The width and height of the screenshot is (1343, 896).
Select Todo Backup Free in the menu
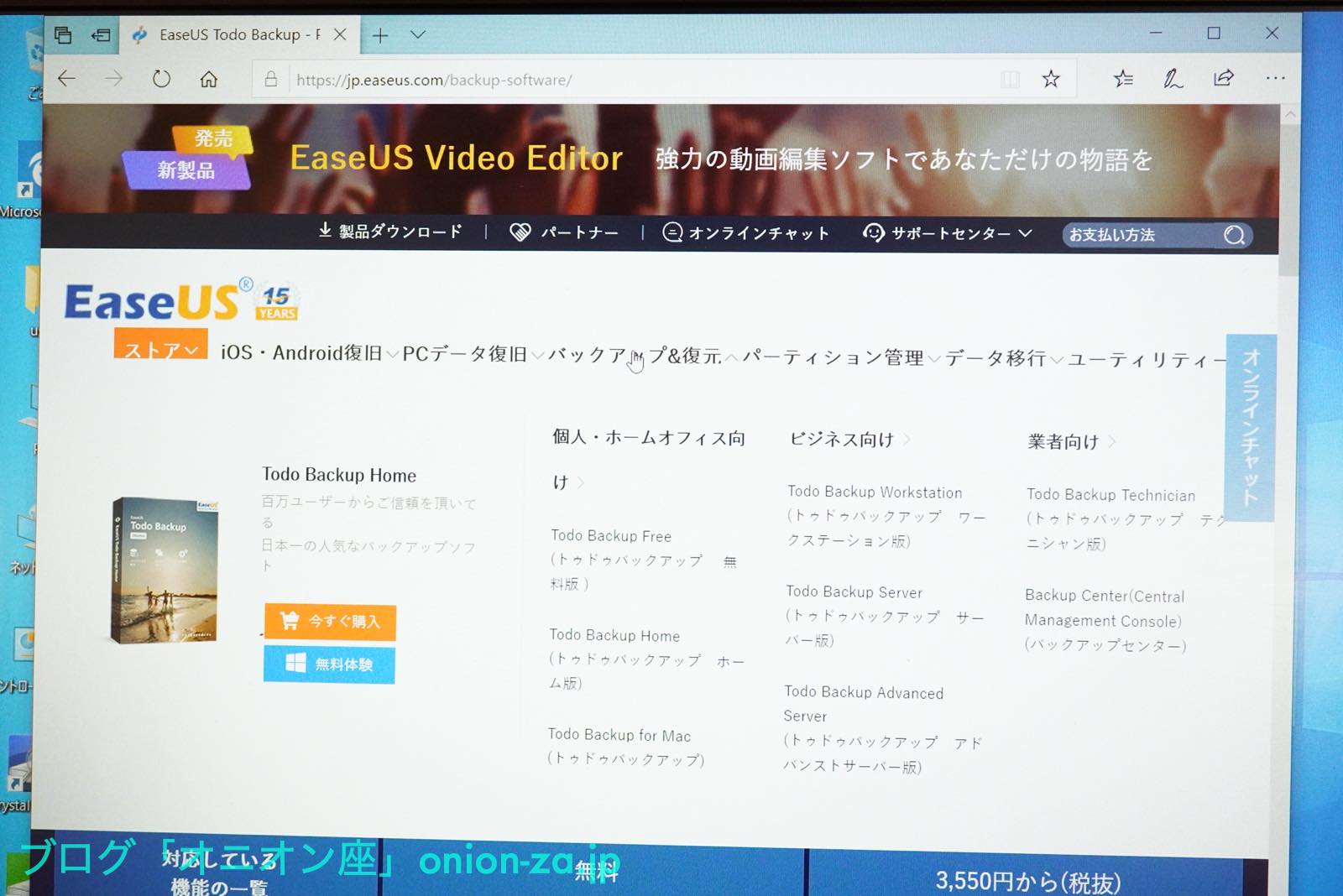(x=644, y=559)
